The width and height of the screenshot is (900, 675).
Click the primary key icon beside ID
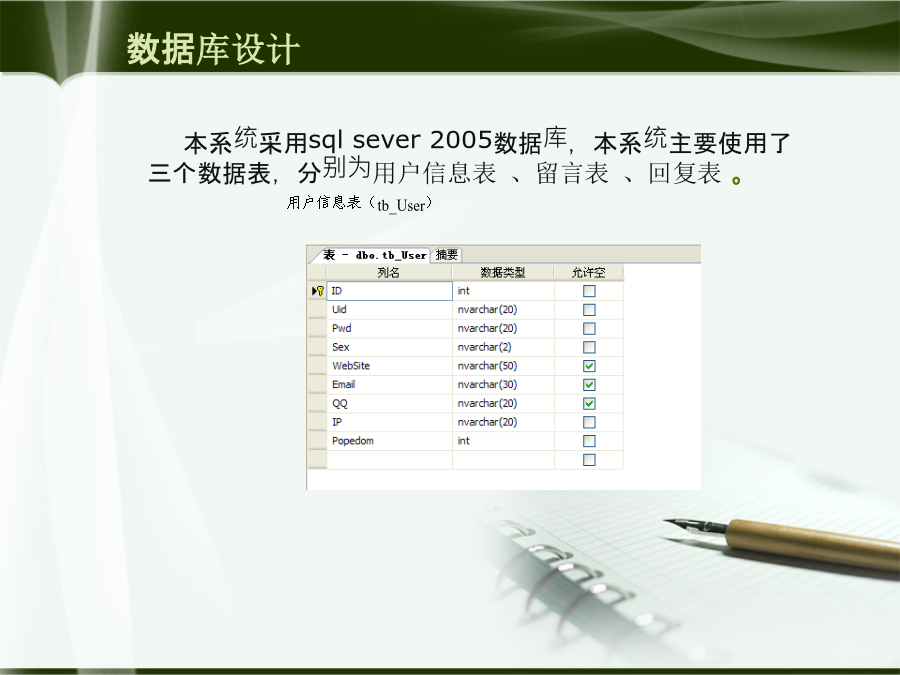coord(320,291)
